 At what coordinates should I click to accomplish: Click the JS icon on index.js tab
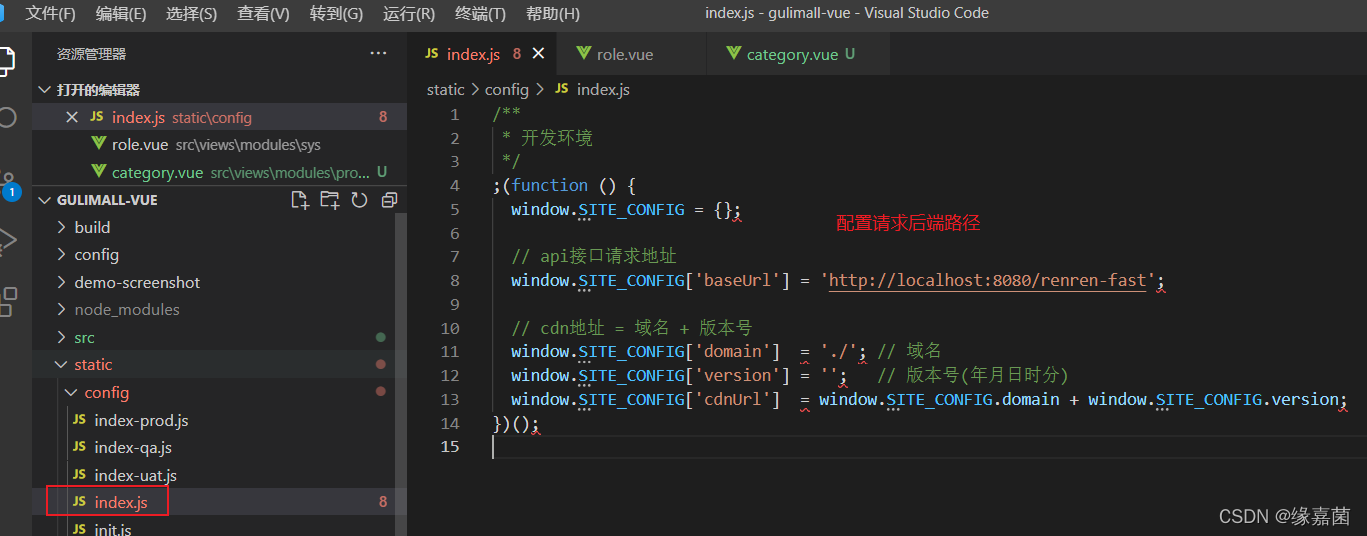click(432, 54)
